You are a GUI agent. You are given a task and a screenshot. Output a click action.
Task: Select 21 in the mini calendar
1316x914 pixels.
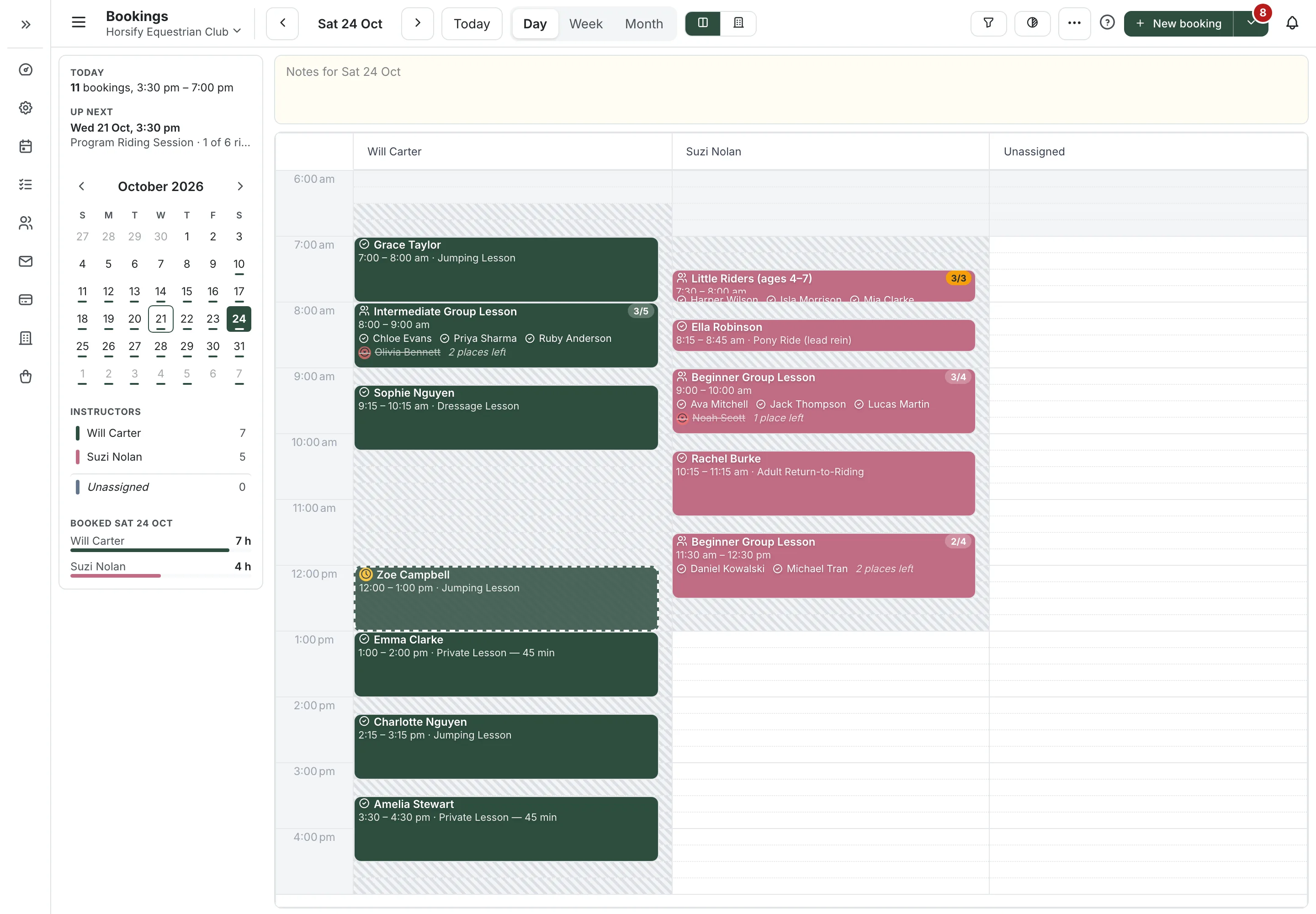(x=161, y=319)
